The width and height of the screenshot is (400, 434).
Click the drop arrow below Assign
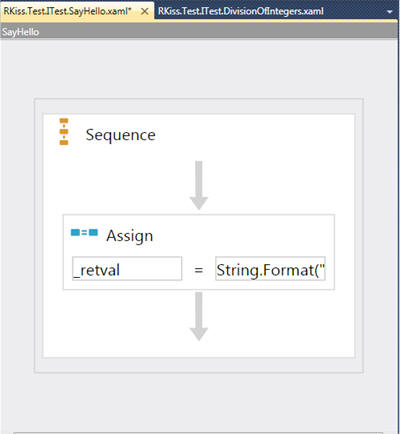coord(199,316)
